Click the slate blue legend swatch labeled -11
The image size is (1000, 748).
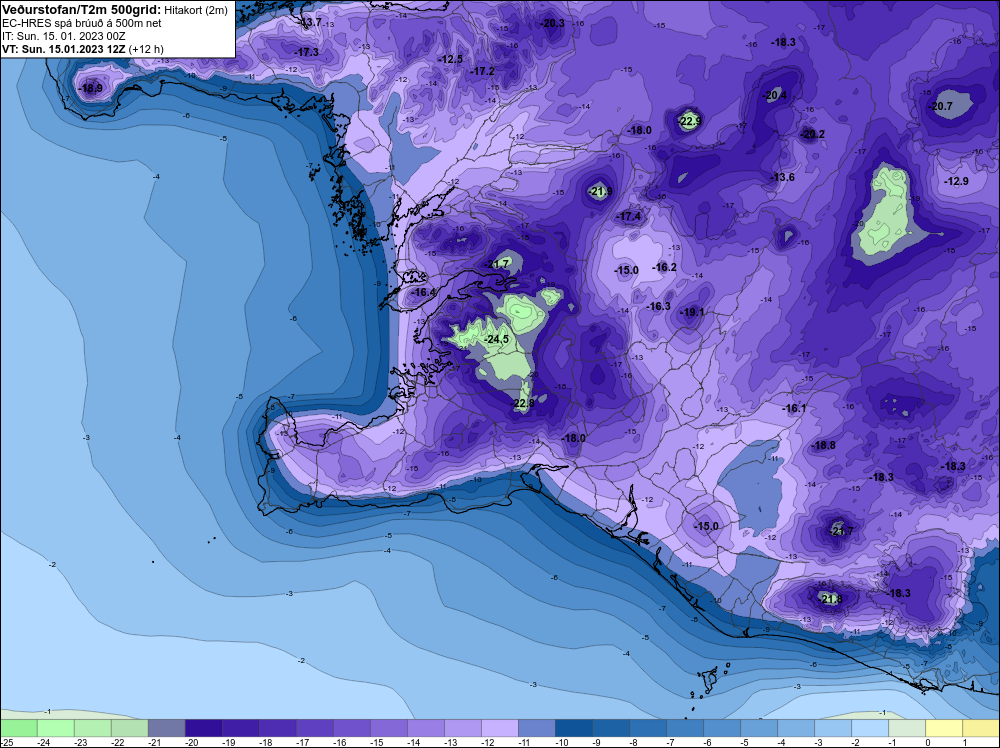(536, 728)
